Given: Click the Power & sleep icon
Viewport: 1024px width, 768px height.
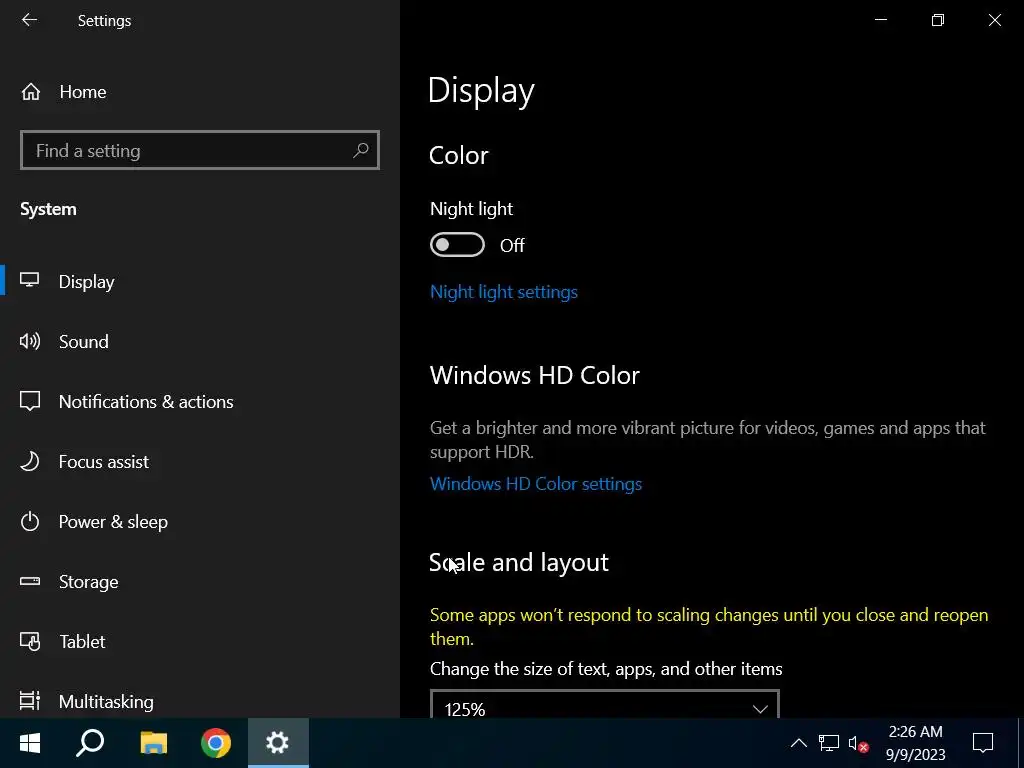Looking at the screenshot, I should (30, 521).
